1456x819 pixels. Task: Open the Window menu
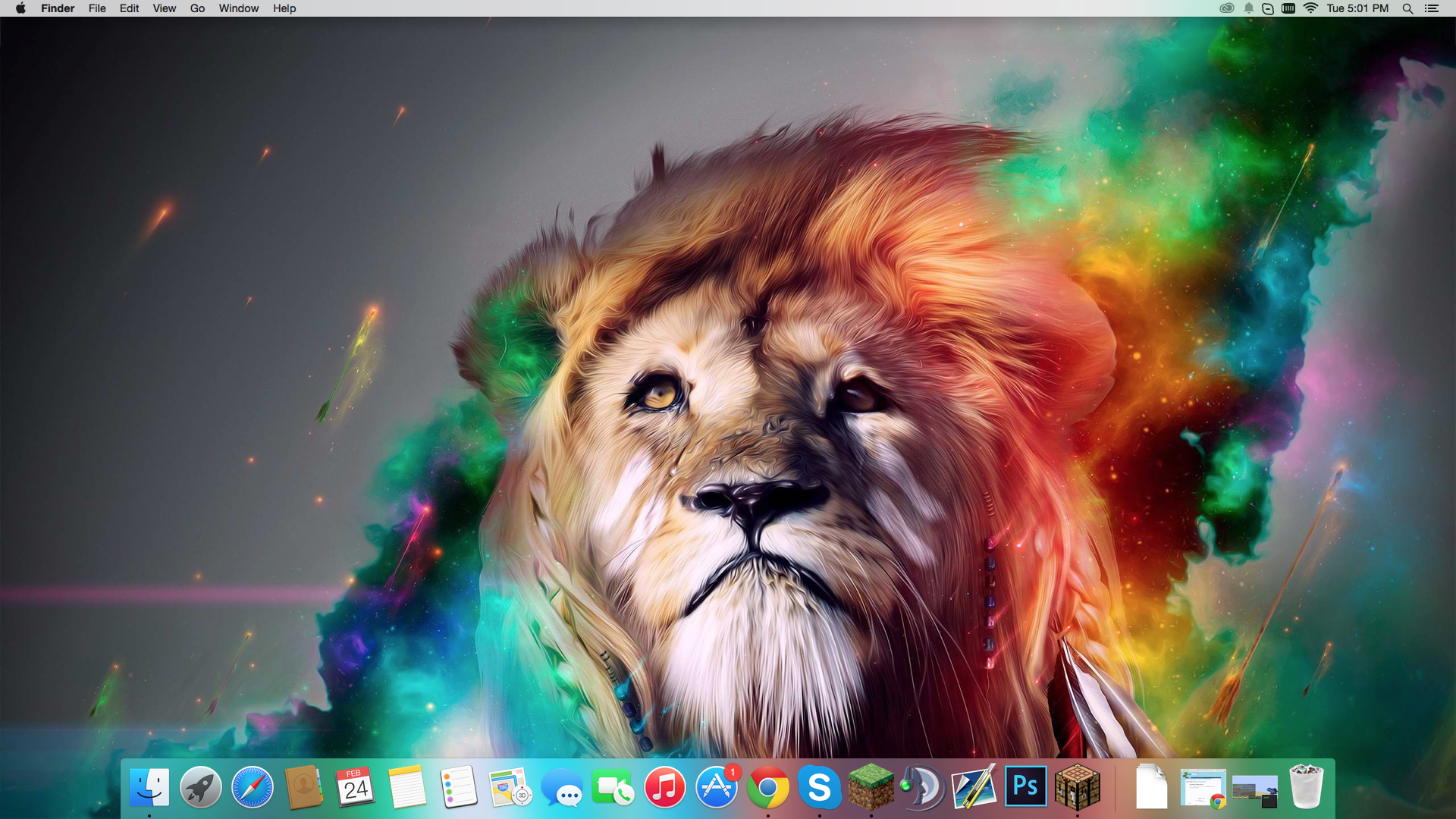(x=239, y=8)
